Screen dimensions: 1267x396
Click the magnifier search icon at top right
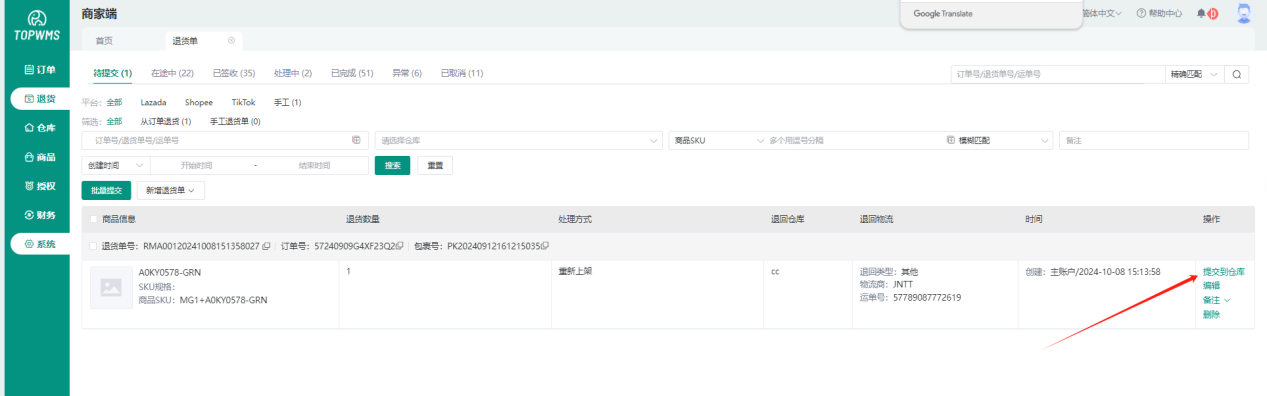click(x=1237, y=74)
